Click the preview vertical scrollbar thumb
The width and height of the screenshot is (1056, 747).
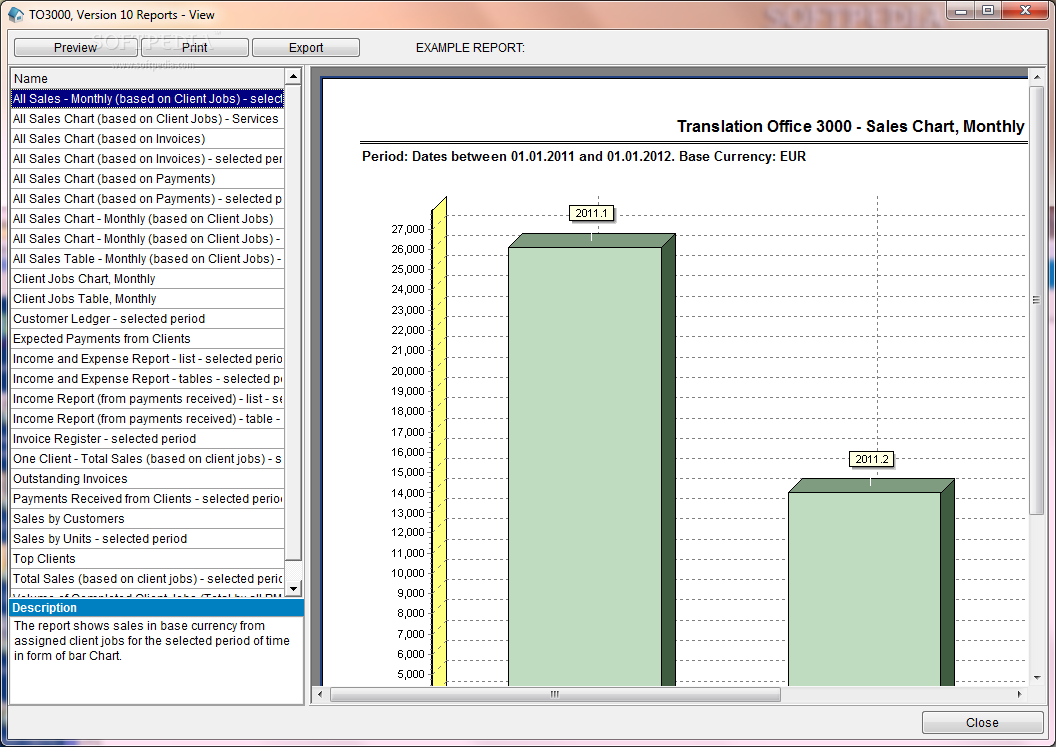click(x=1036, y=300)
